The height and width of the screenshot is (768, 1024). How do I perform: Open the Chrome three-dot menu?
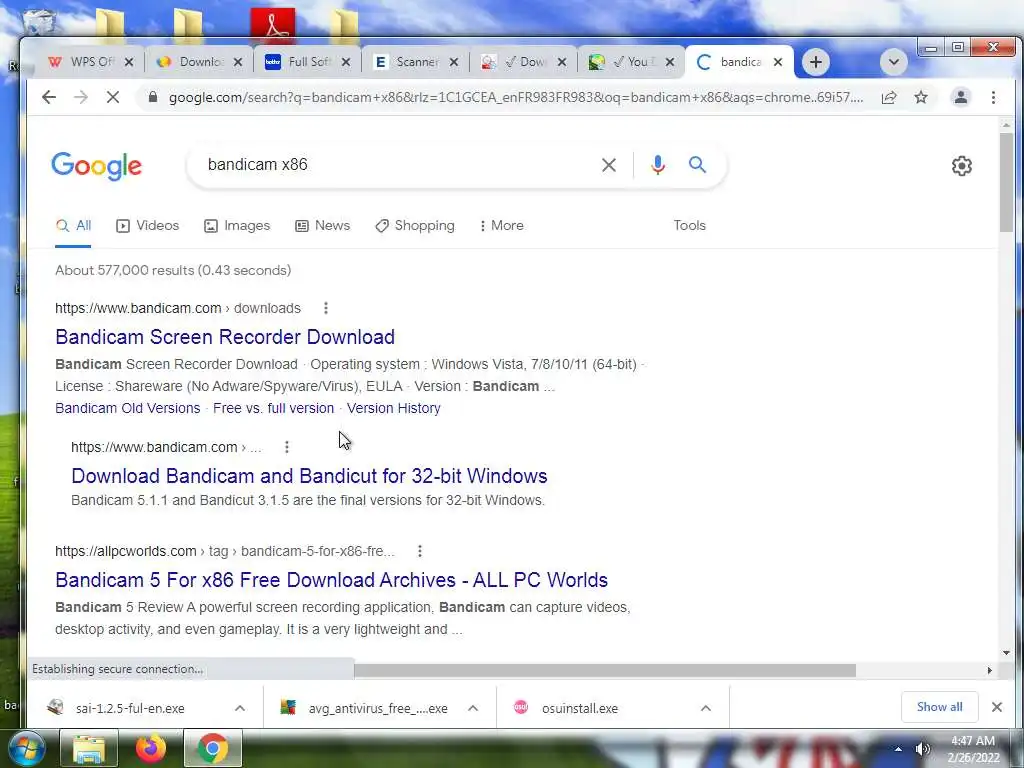click(x=993, y=97)
